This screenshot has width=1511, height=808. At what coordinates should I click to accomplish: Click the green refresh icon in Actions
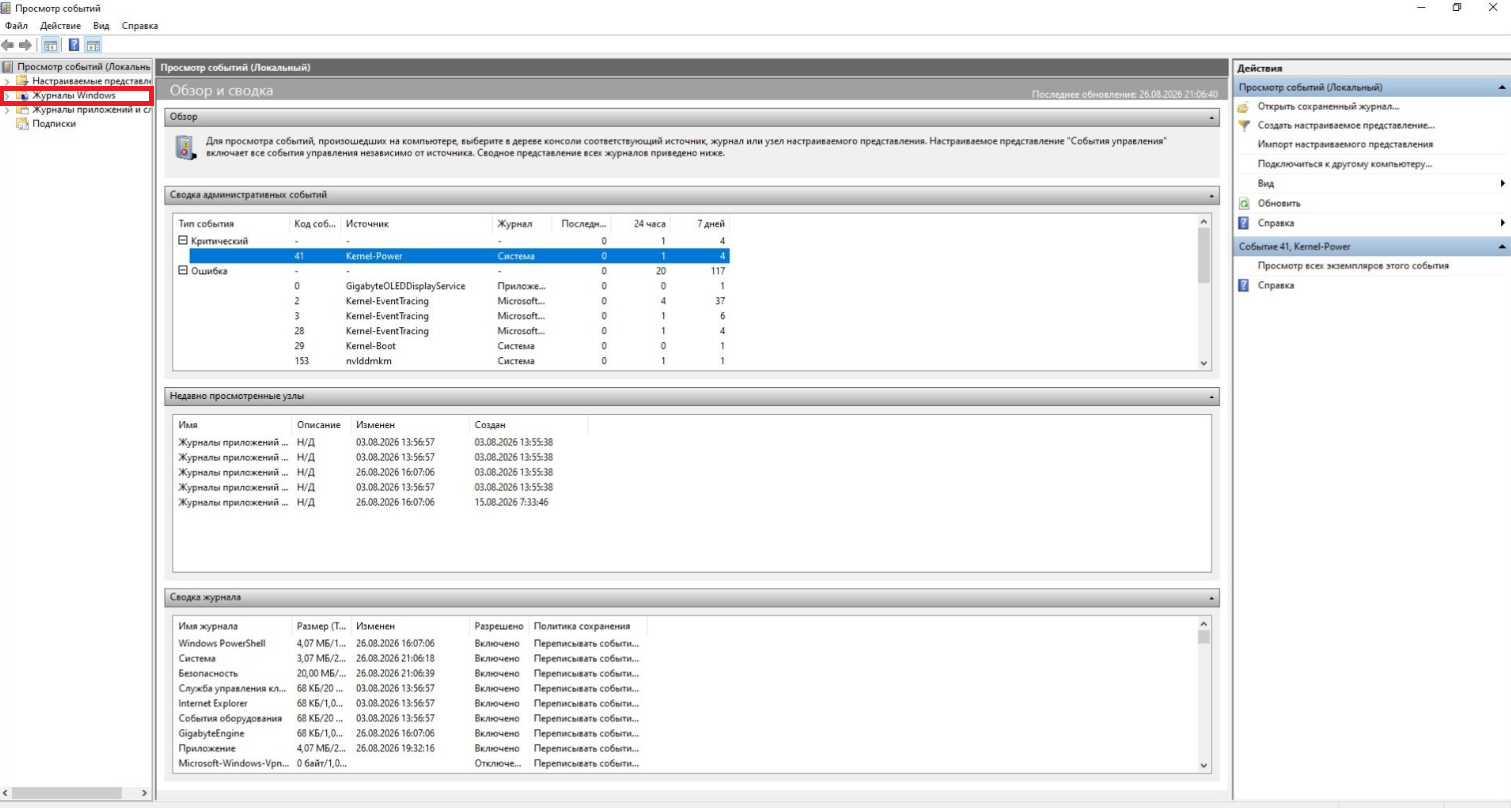1244,204
